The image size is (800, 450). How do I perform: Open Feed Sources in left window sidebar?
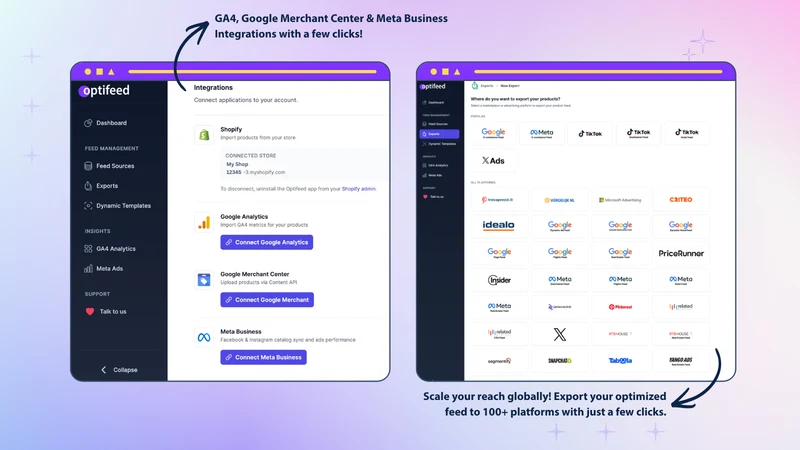(109, 166)
